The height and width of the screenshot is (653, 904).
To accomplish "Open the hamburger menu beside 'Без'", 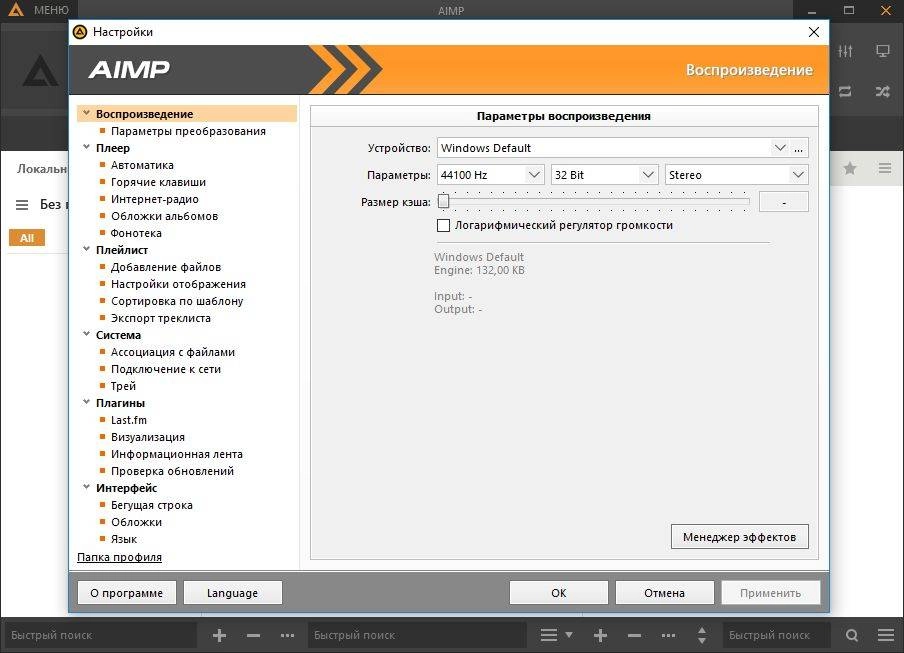I will tap(22, 205).
